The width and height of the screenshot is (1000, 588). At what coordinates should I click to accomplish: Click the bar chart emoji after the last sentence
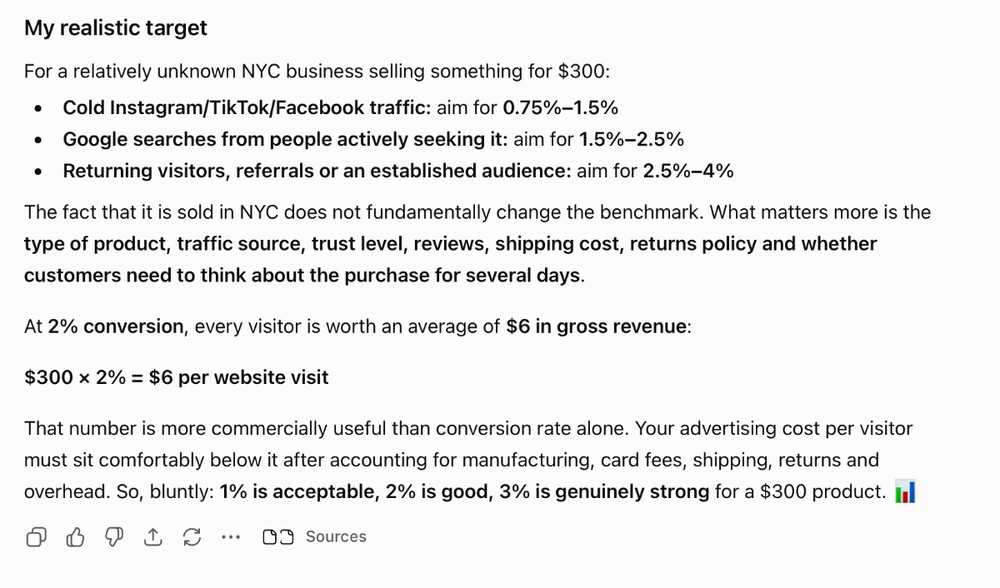pos(906,492)
